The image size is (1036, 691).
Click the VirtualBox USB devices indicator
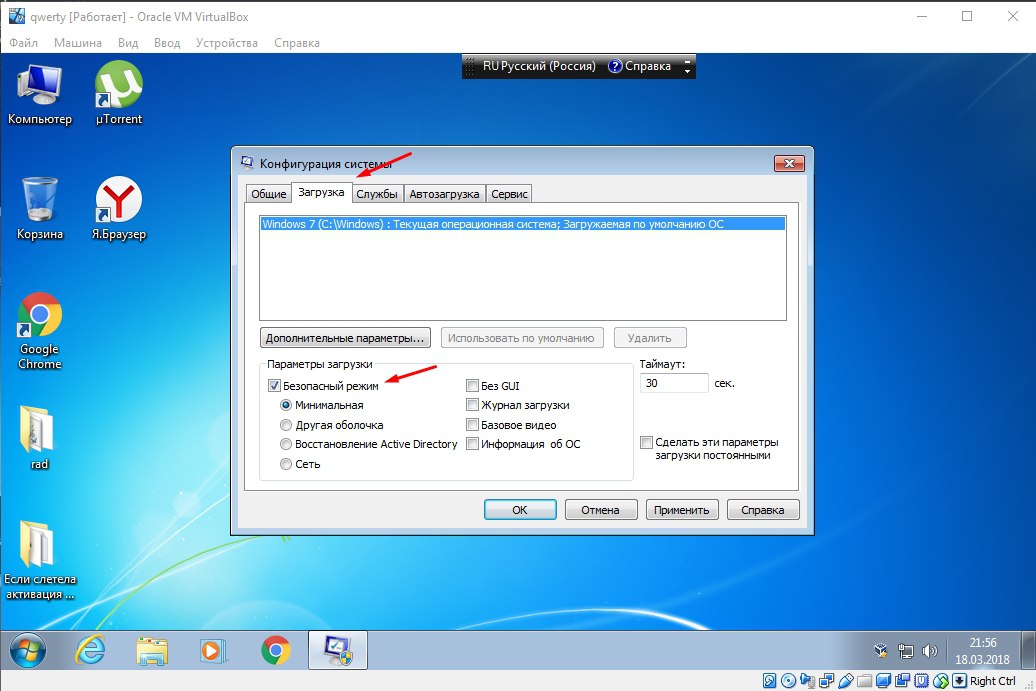[846, 680]
